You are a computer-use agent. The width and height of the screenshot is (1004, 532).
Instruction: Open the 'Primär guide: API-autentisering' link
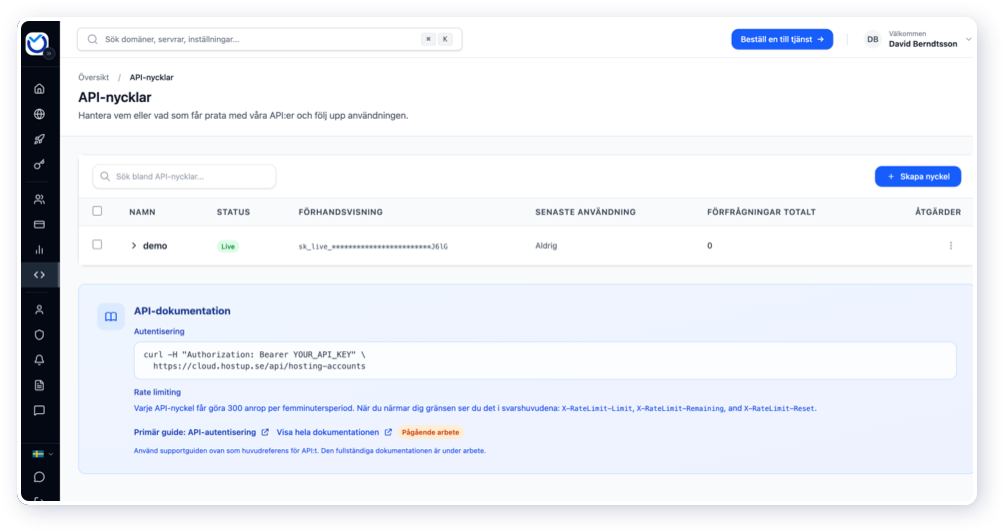[x=201, y=433]
